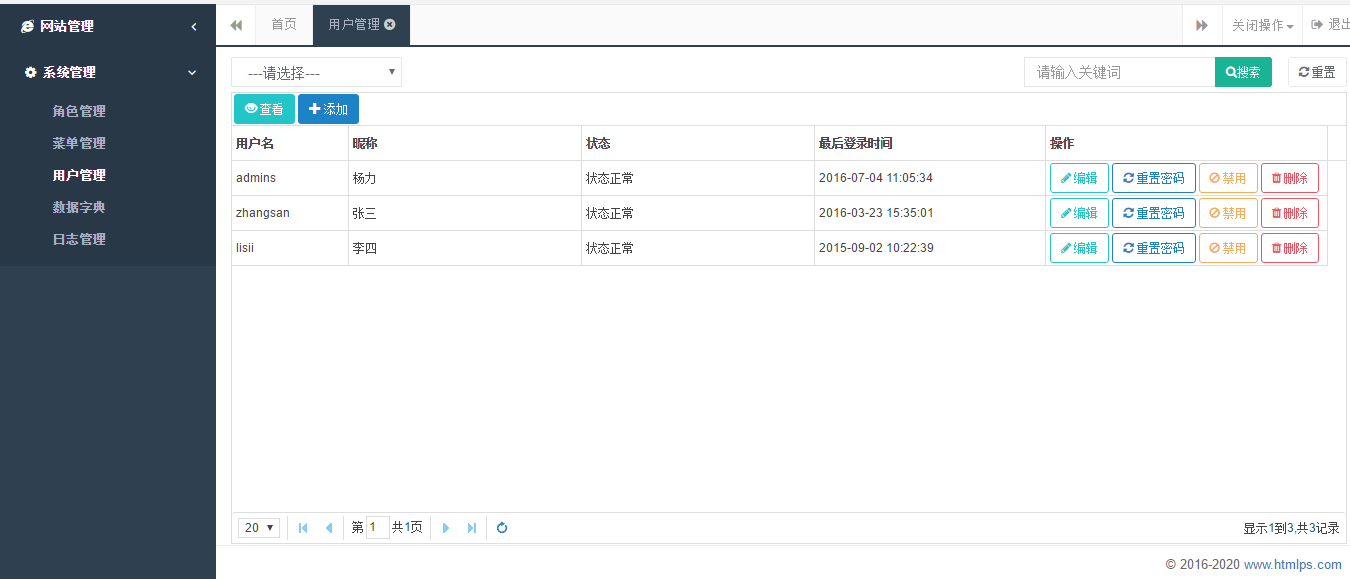Click the 退出 logout button

point(1330,25)
